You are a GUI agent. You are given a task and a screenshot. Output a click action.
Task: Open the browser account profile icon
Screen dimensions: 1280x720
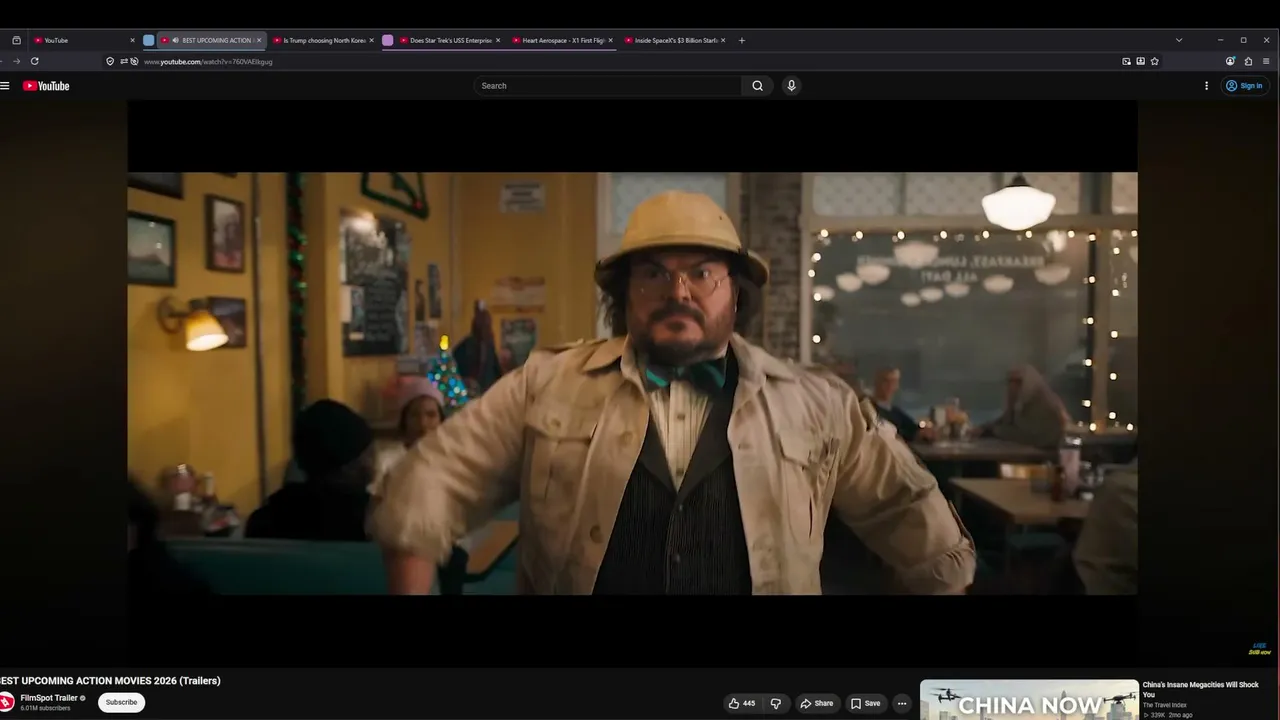coord(1230,61)
